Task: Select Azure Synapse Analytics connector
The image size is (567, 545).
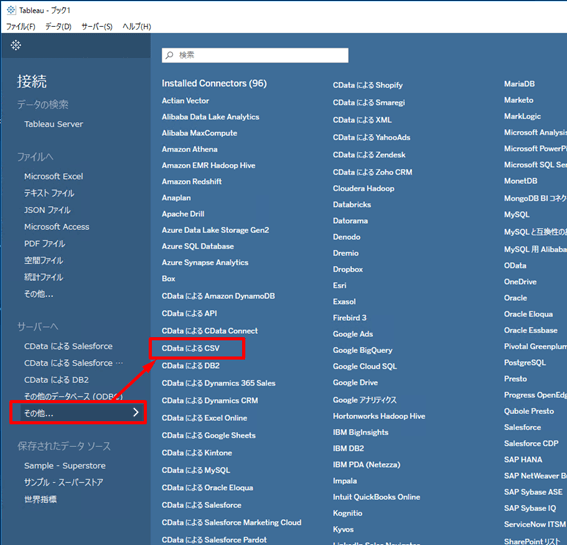Action: (205, 263)
